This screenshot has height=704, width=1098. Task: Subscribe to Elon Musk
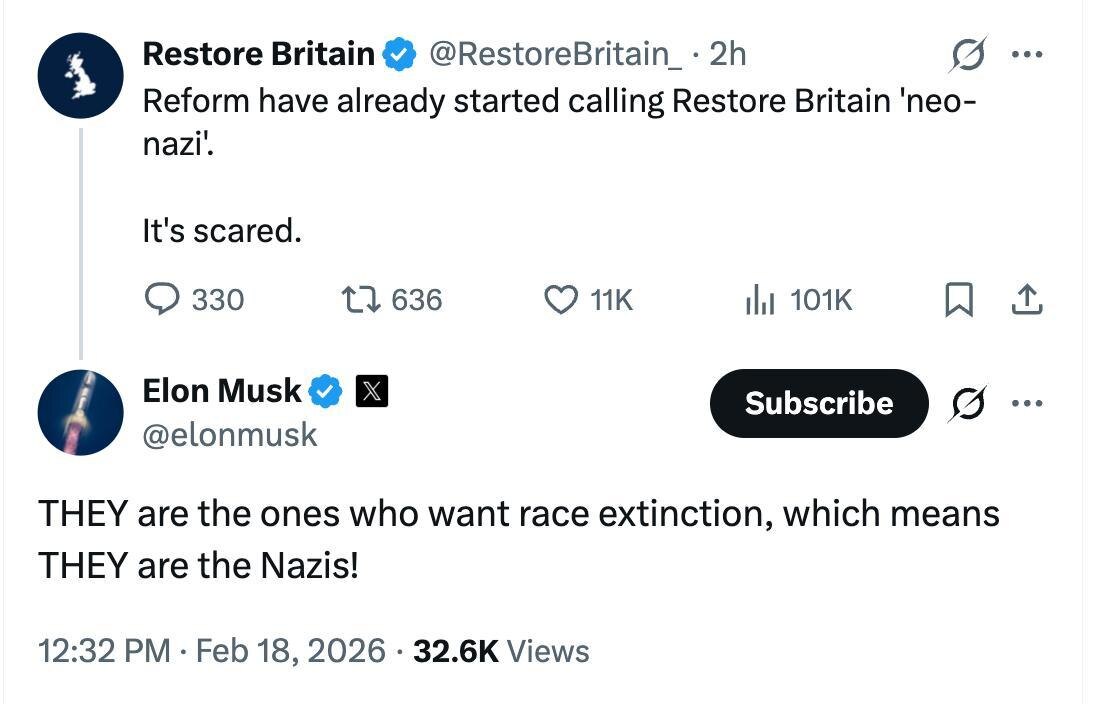click(818, 403)
